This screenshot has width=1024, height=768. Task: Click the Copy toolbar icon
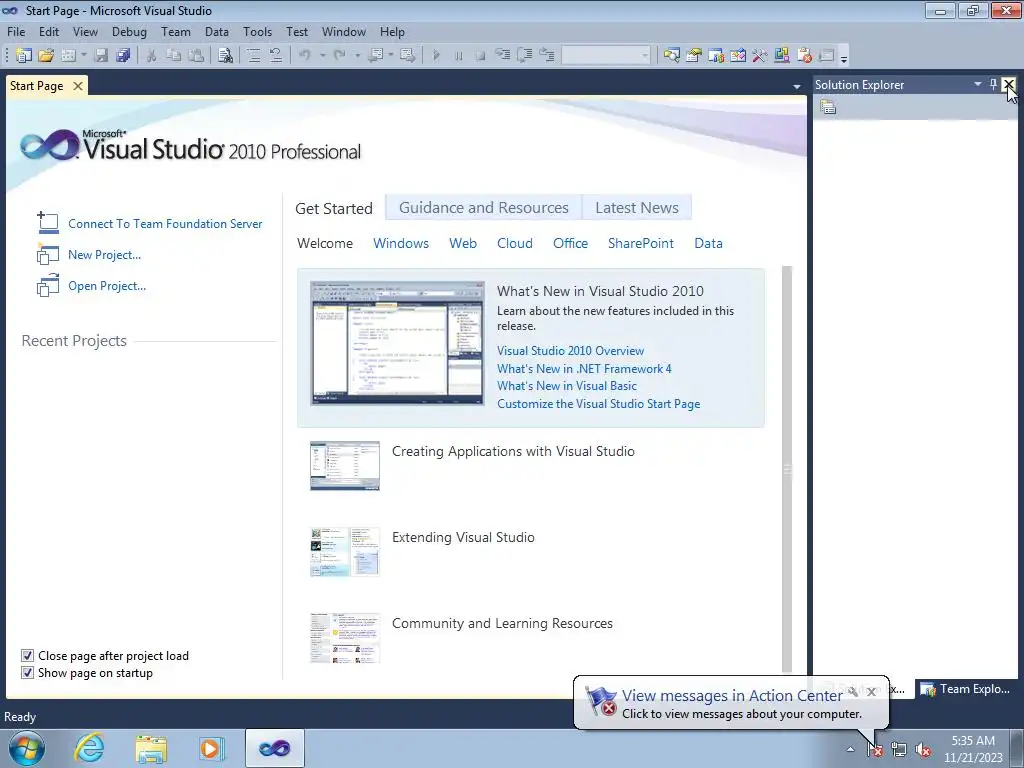tap(173, 56)
